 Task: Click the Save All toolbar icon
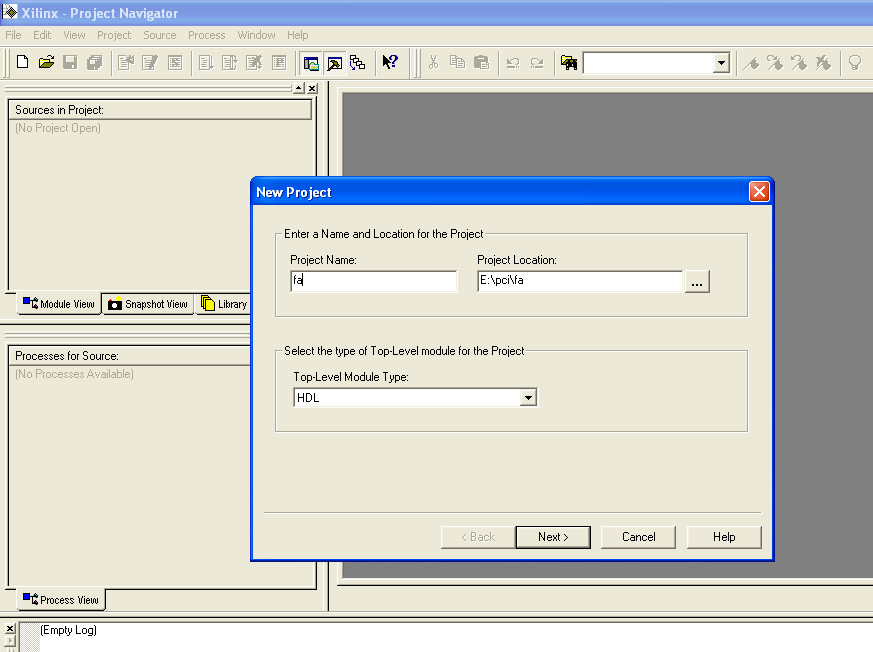(95, 62)
